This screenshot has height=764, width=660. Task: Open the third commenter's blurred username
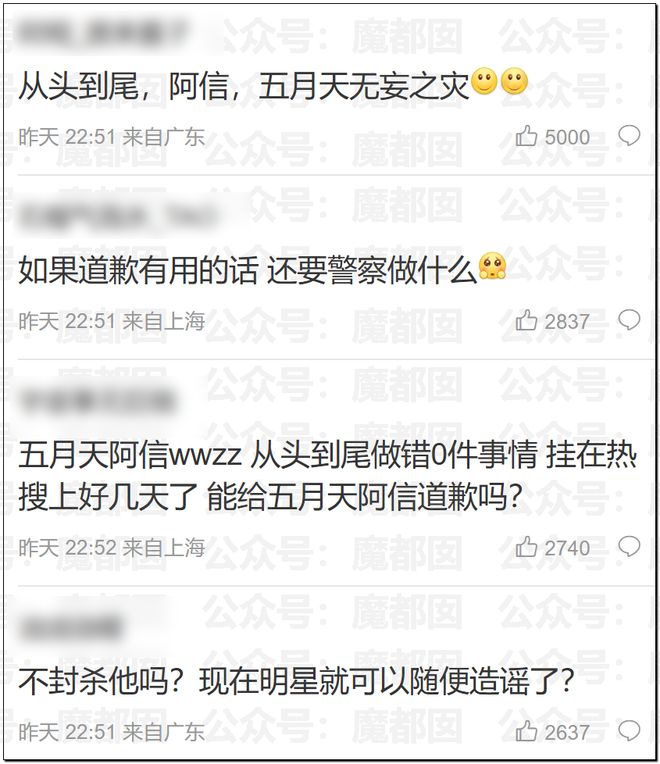pos(97,401)
